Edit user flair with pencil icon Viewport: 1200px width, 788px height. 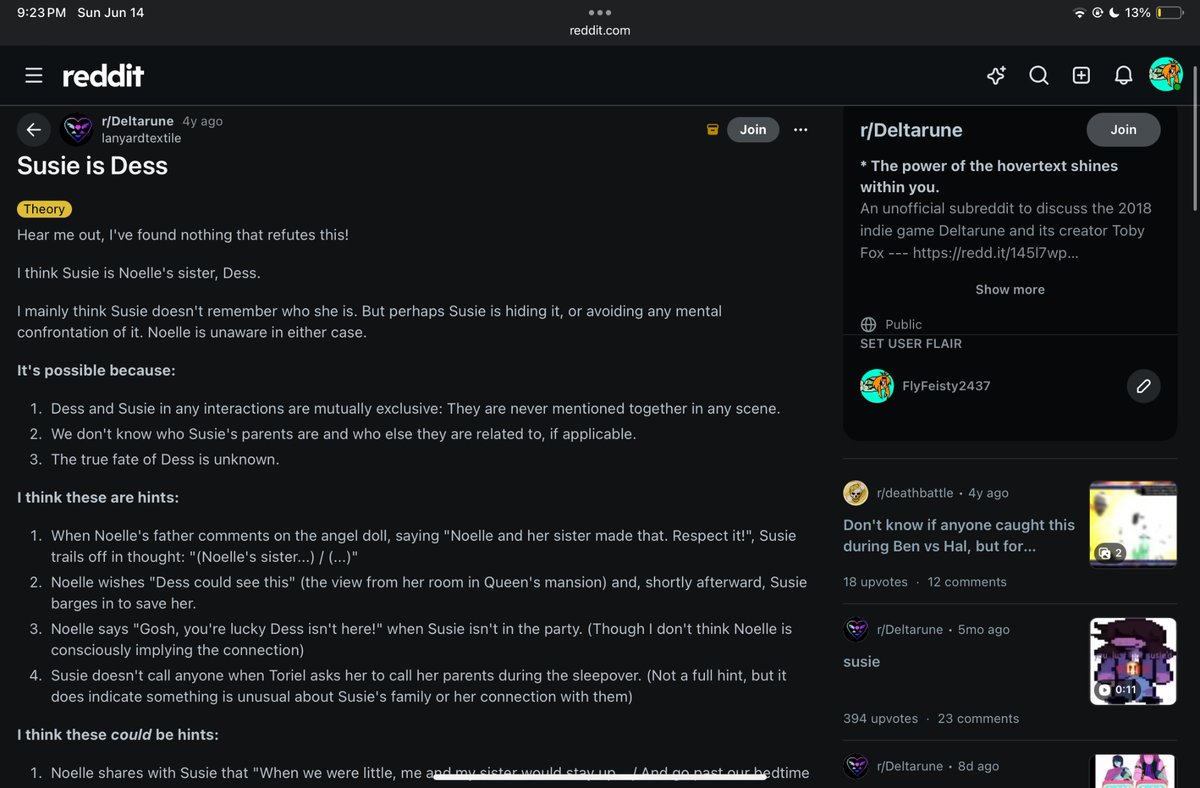pyautogui.click(x=1143, y=386)
